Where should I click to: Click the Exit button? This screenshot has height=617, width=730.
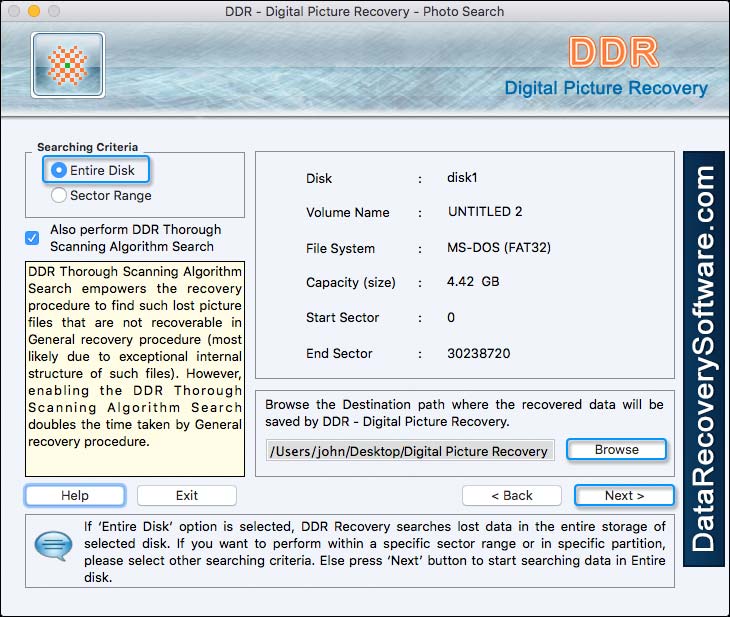[x=187, y=496]
